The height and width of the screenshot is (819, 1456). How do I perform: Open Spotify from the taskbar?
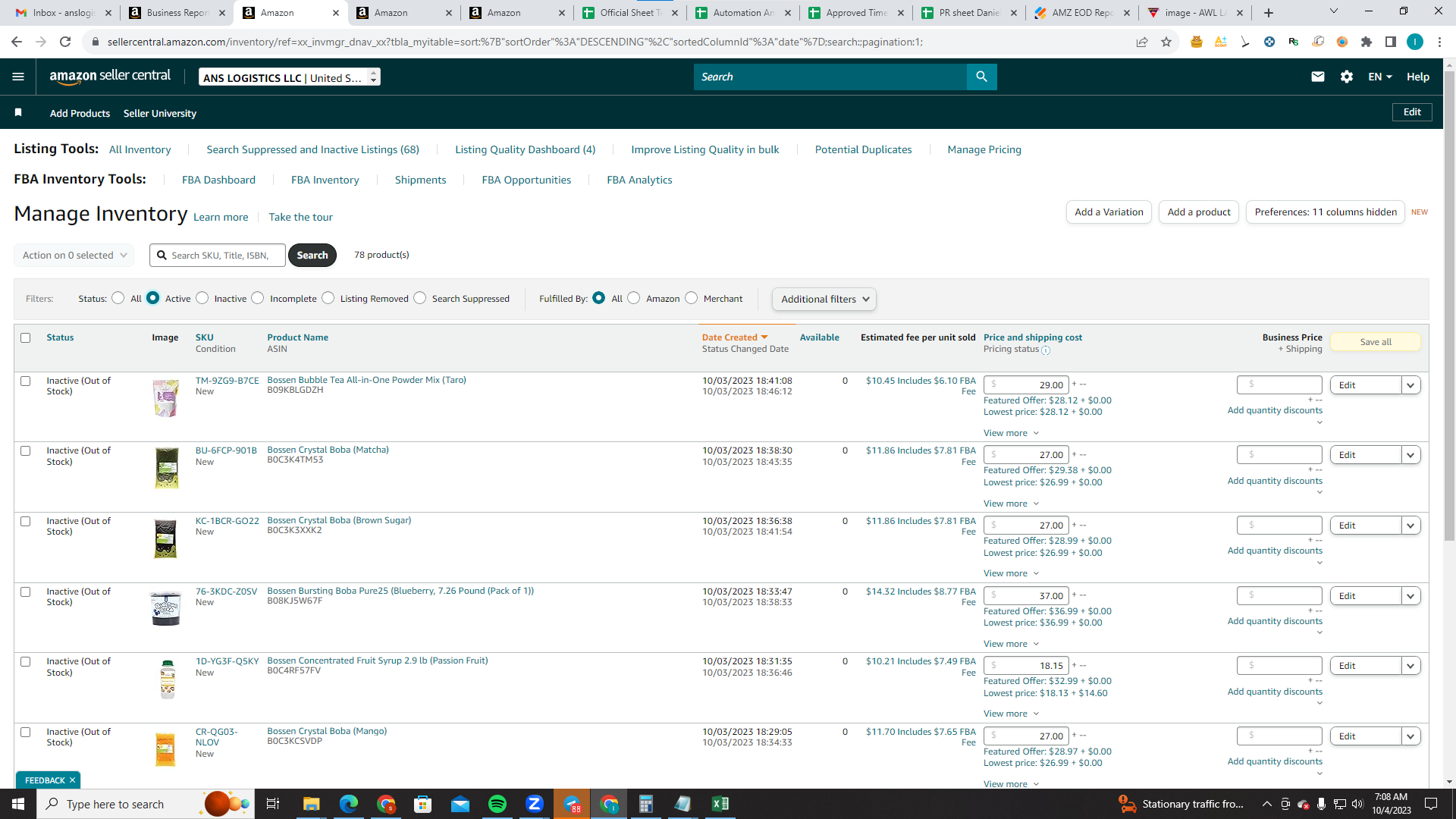pyautogui.click(x=497, y=804)
